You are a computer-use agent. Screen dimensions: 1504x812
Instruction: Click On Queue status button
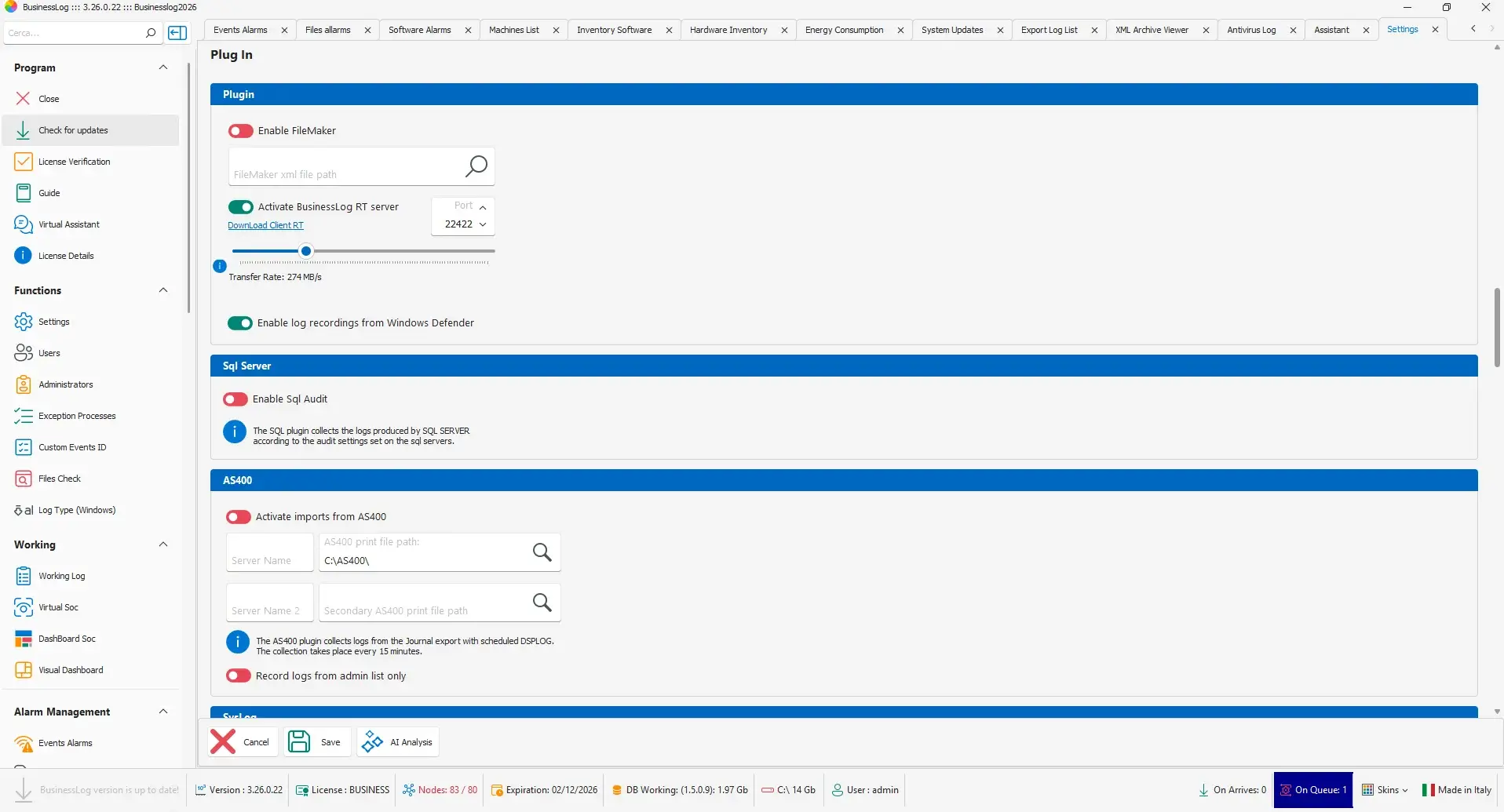tap(1313, 790)
